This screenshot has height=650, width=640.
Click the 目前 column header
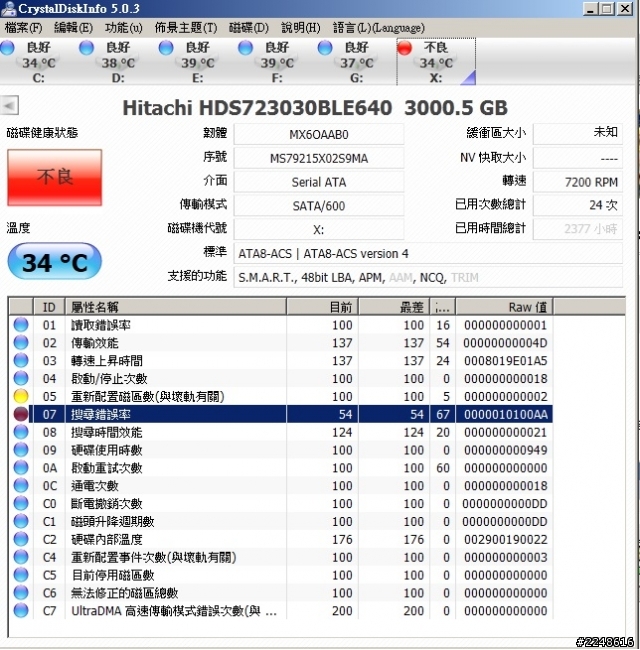tap(322, 307)
